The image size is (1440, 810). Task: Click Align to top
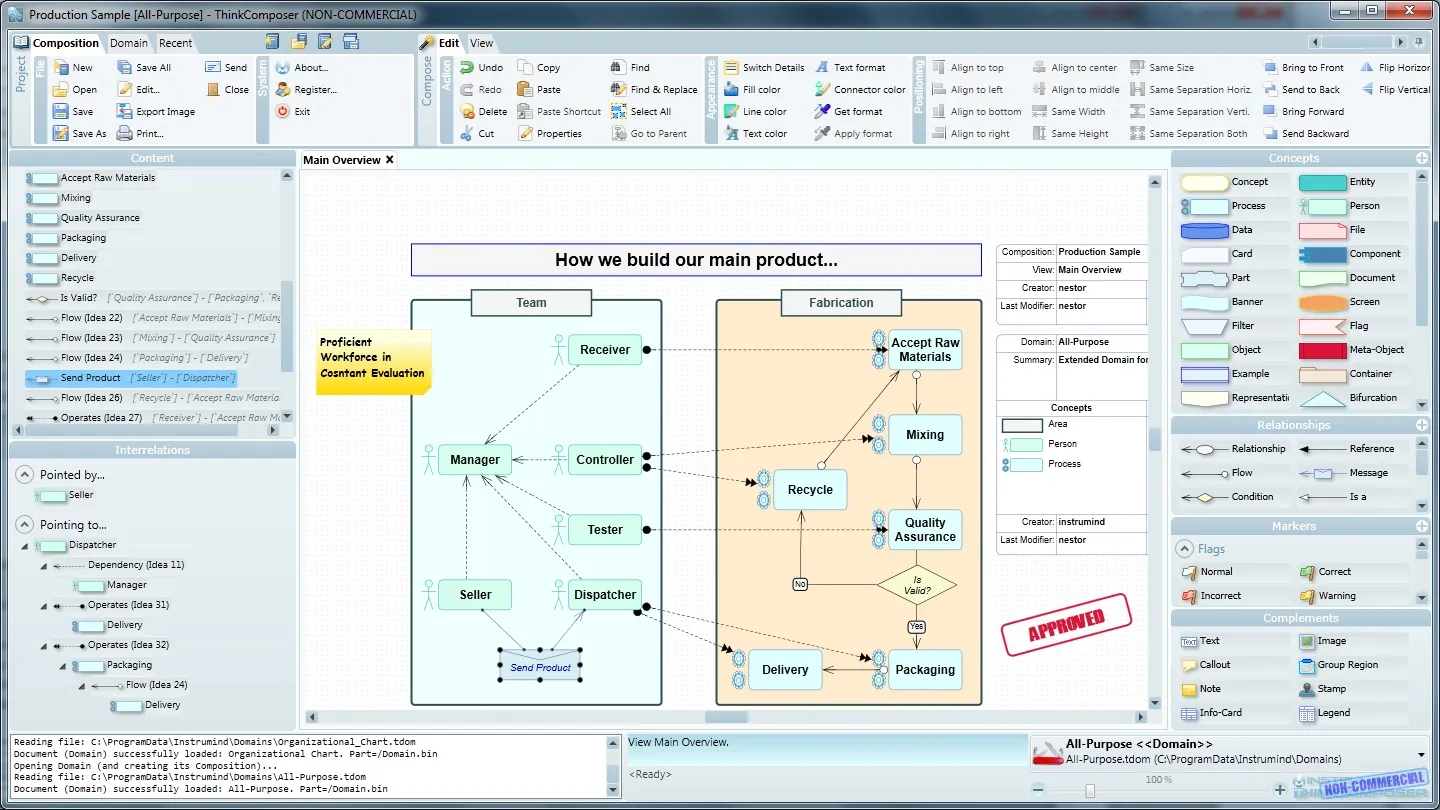pos(967,68)
